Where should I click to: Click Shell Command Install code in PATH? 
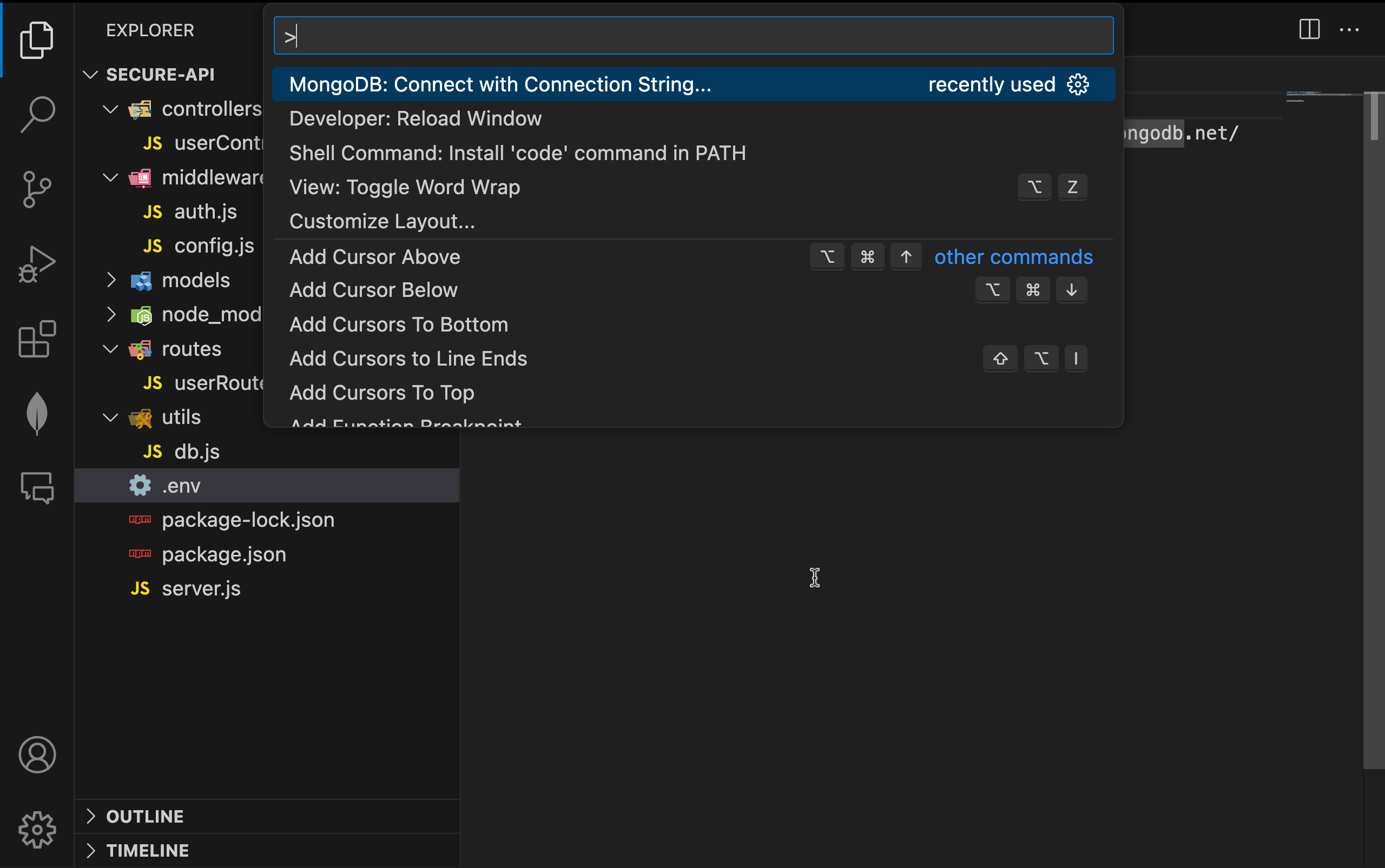[518, 153]
